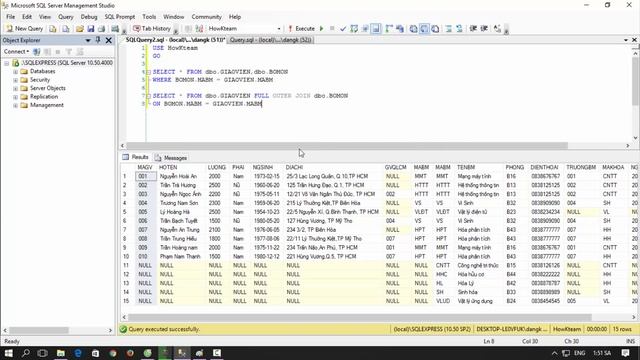Click the Object Explorer horizontal scrollbar
The width and height of the screenshot is (640, 360).
point(39,330)
